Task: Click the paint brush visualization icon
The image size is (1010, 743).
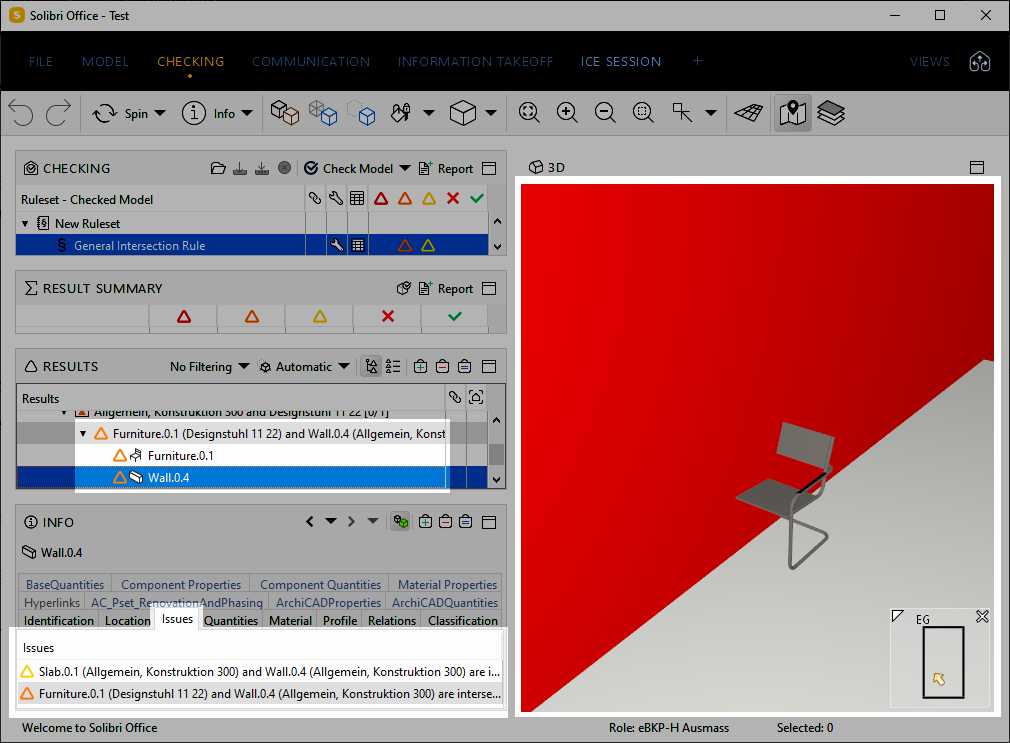Action: point(401,113)
